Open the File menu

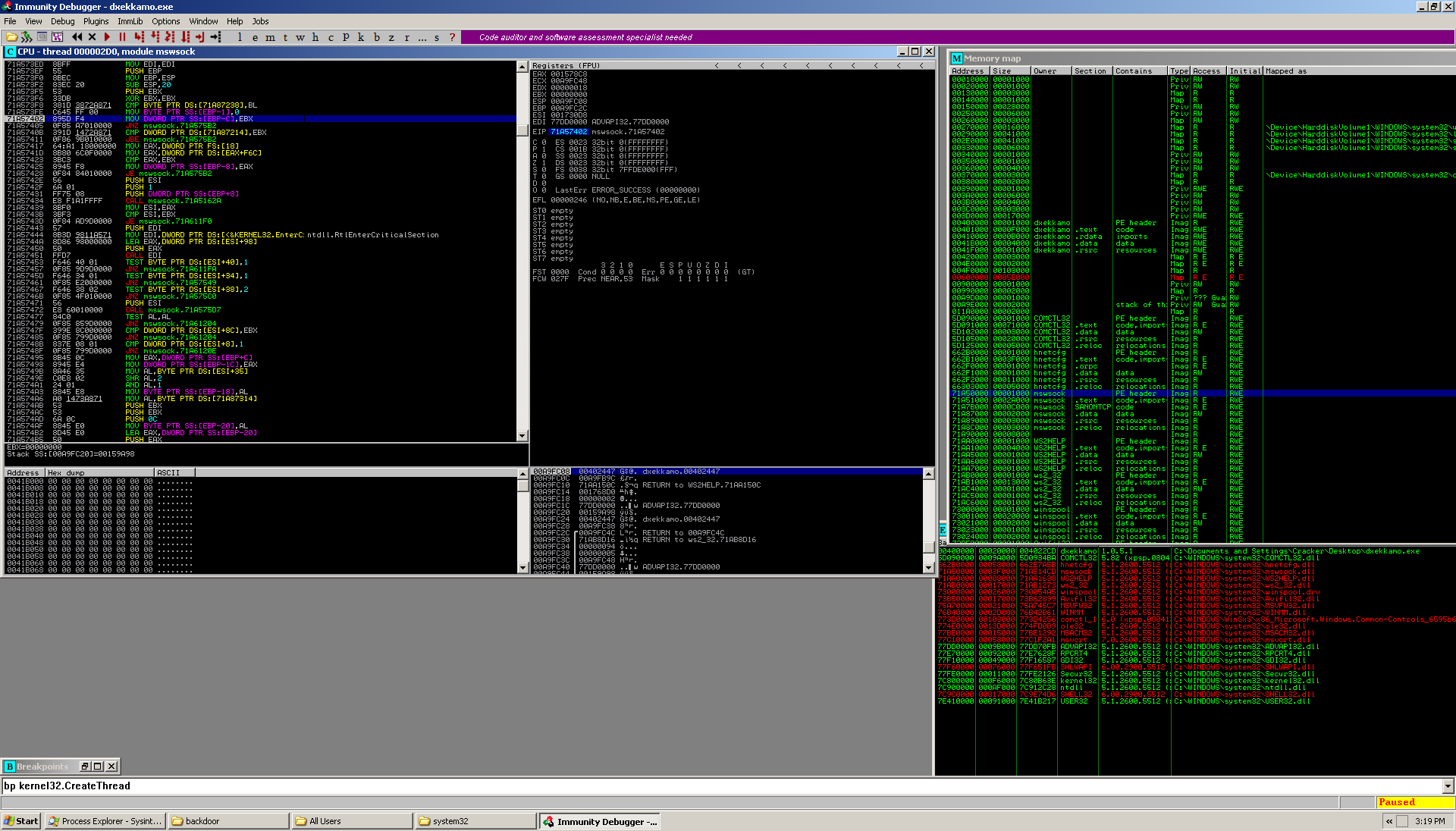pos(10,21)
